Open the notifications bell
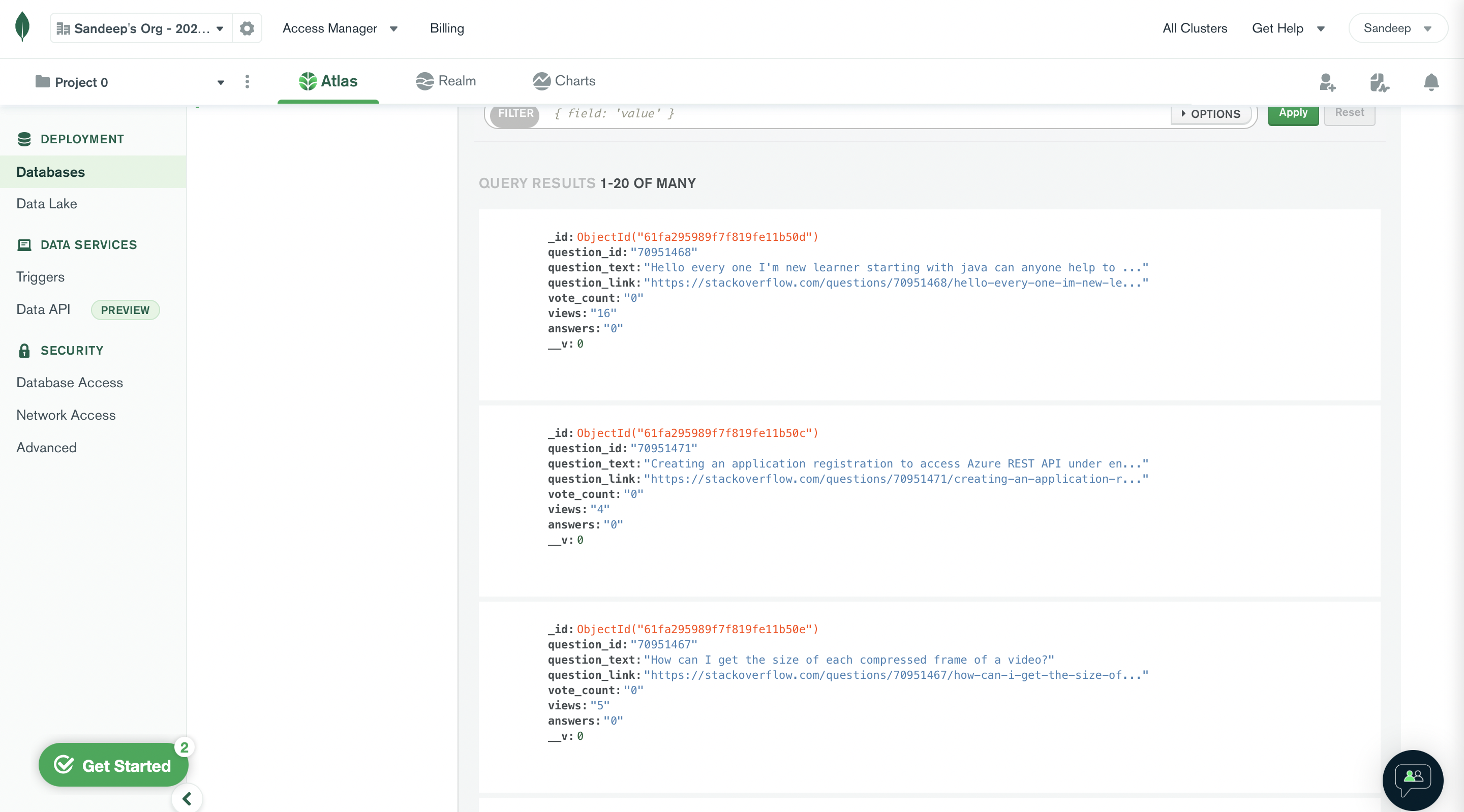 pyautogui.click(x=1431, y=83)
